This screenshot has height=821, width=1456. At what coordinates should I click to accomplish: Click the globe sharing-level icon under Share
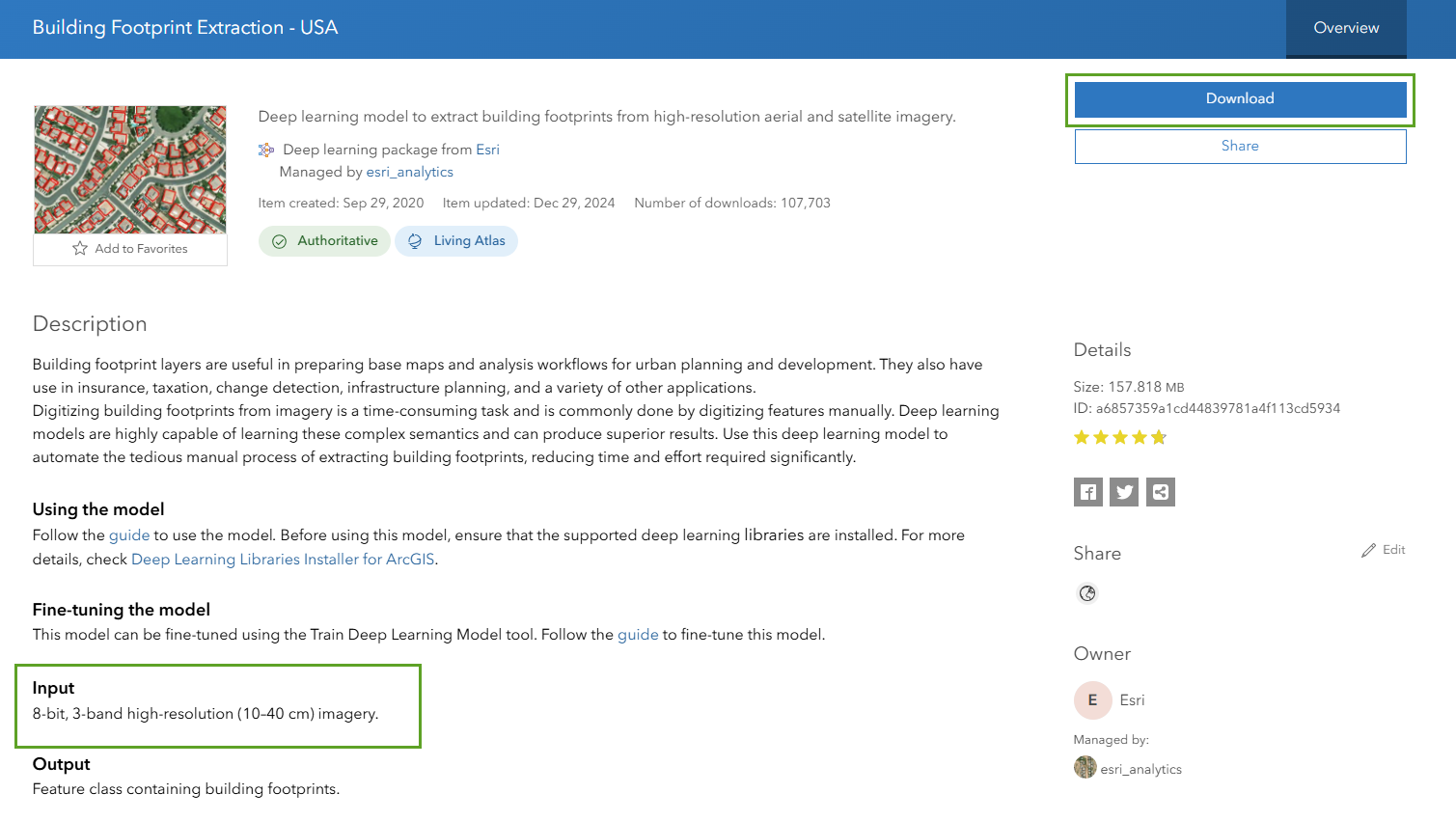click(x=1087, y=593)
